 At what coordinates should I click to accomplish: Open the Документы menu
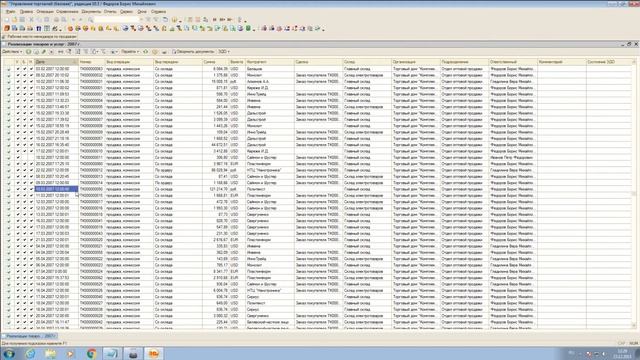[x=91, y=12]
